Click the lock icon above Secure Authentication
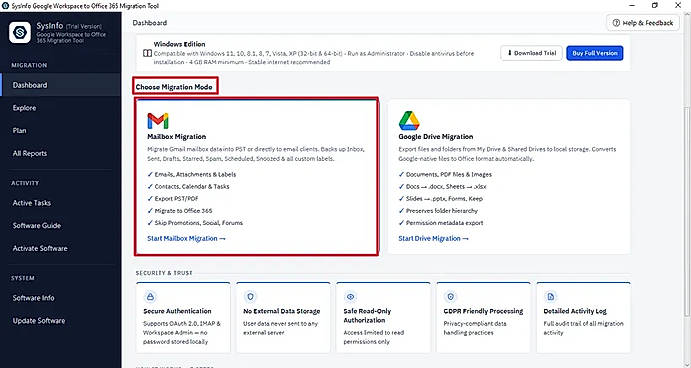Image resolution: width=691 pixels, height=368 pixels. pyautogui.click(x=150, y=297)
